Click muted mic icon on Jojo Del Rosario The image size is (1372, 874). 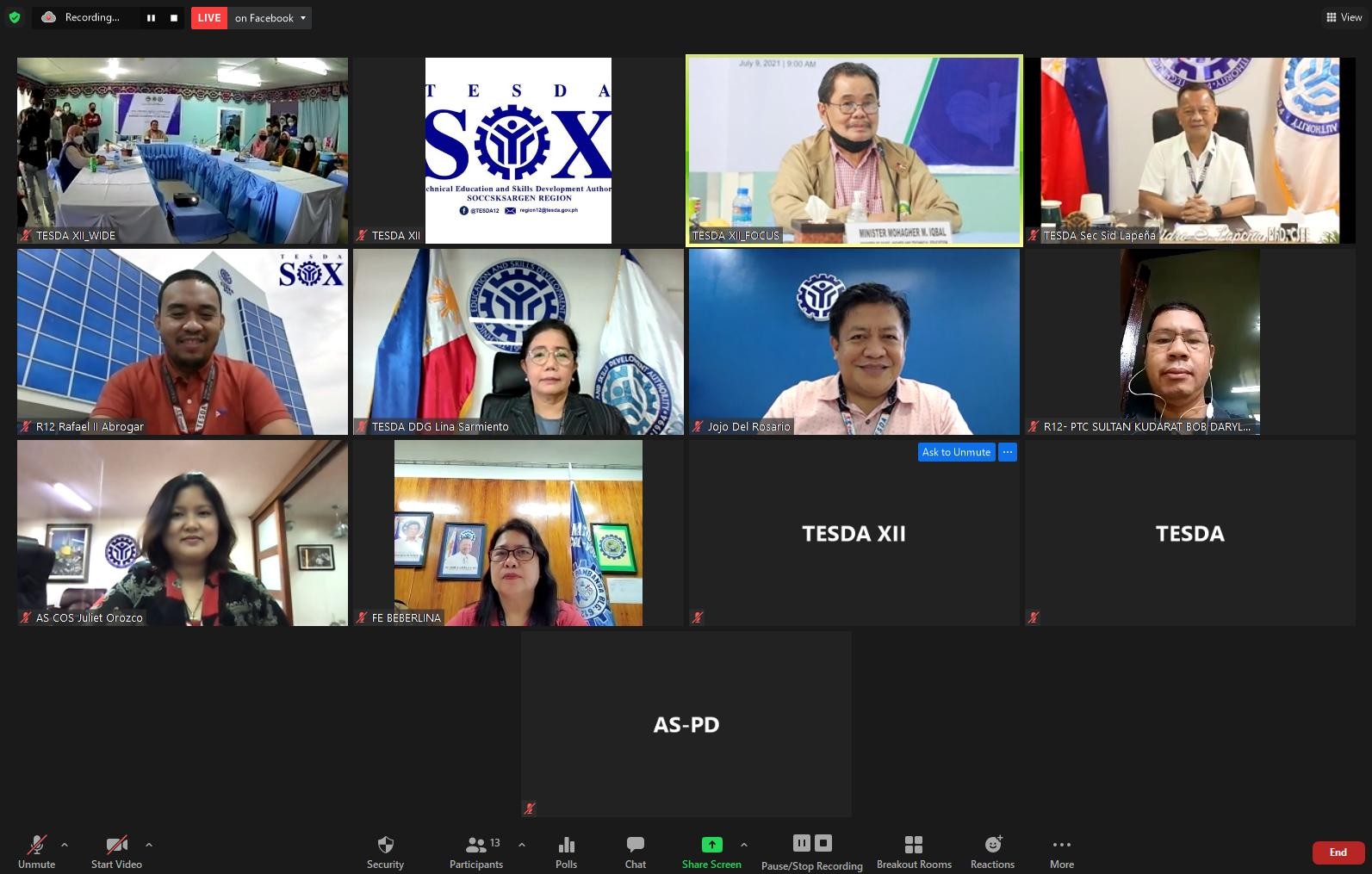pyautogui.click(x=698, y=426)
